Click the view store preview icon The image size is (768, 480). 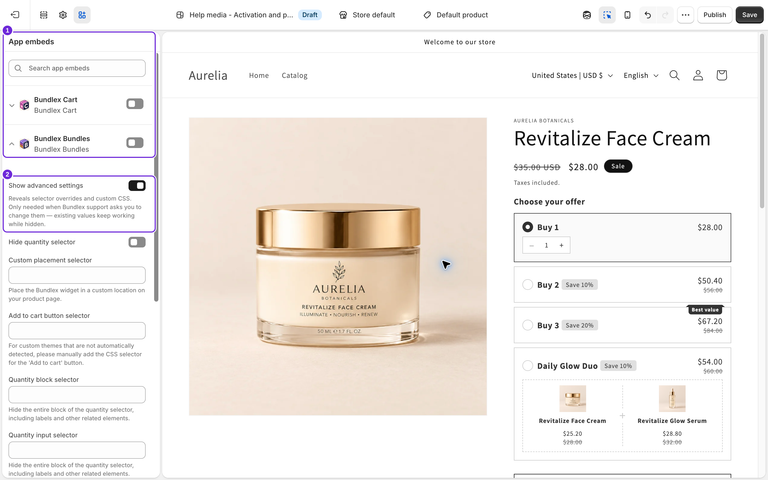(587, 15)
